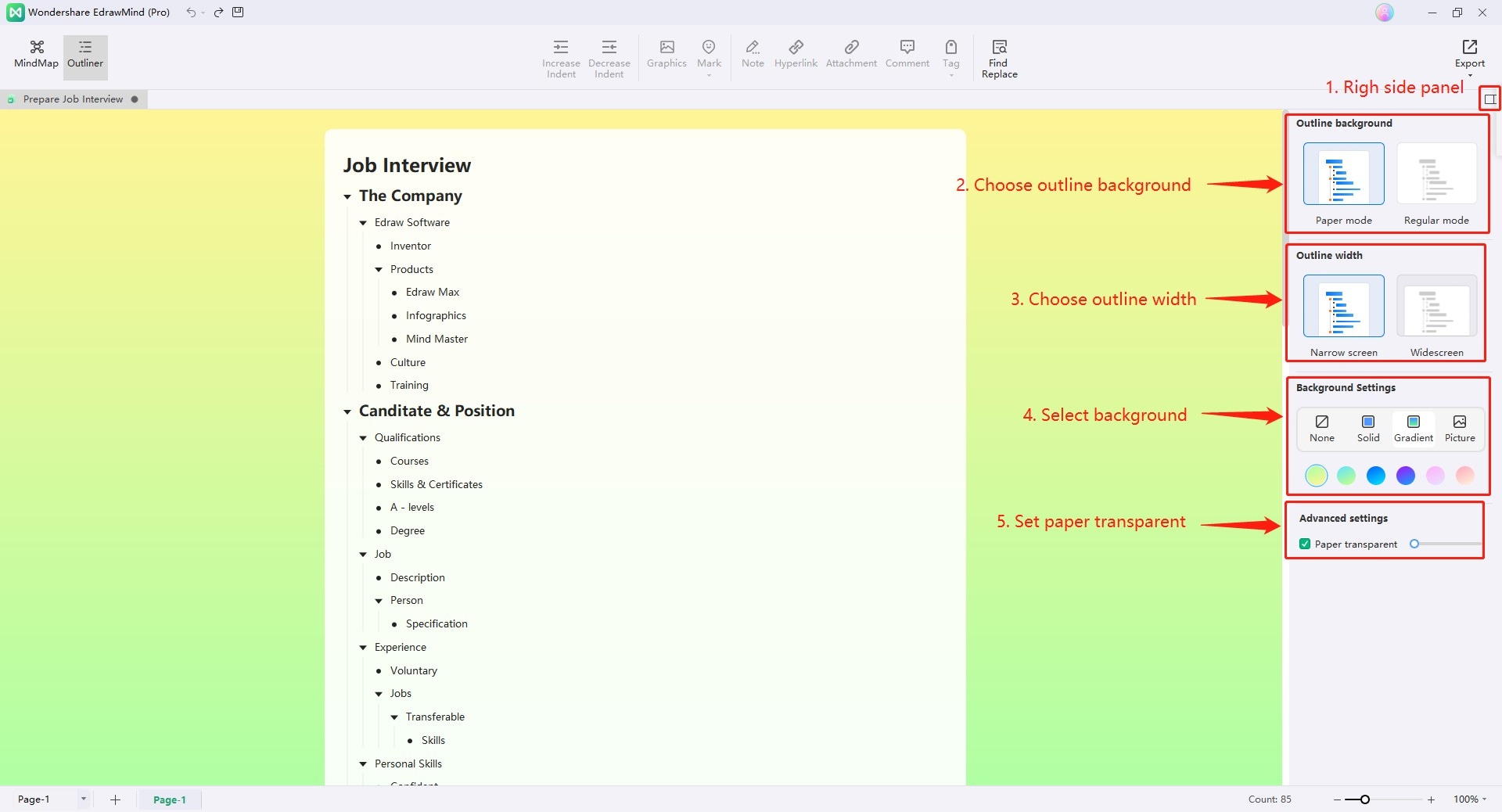Open the Page-1 dropdown in status bar
Screen dimensions: 1502x812
coord(83,799)
